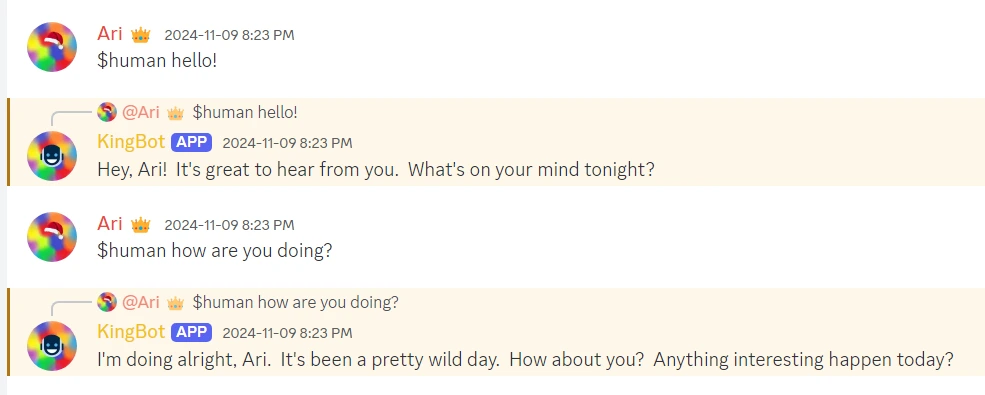
Task: Click the timestamp on Ari's first message
Action: (229, 35)
